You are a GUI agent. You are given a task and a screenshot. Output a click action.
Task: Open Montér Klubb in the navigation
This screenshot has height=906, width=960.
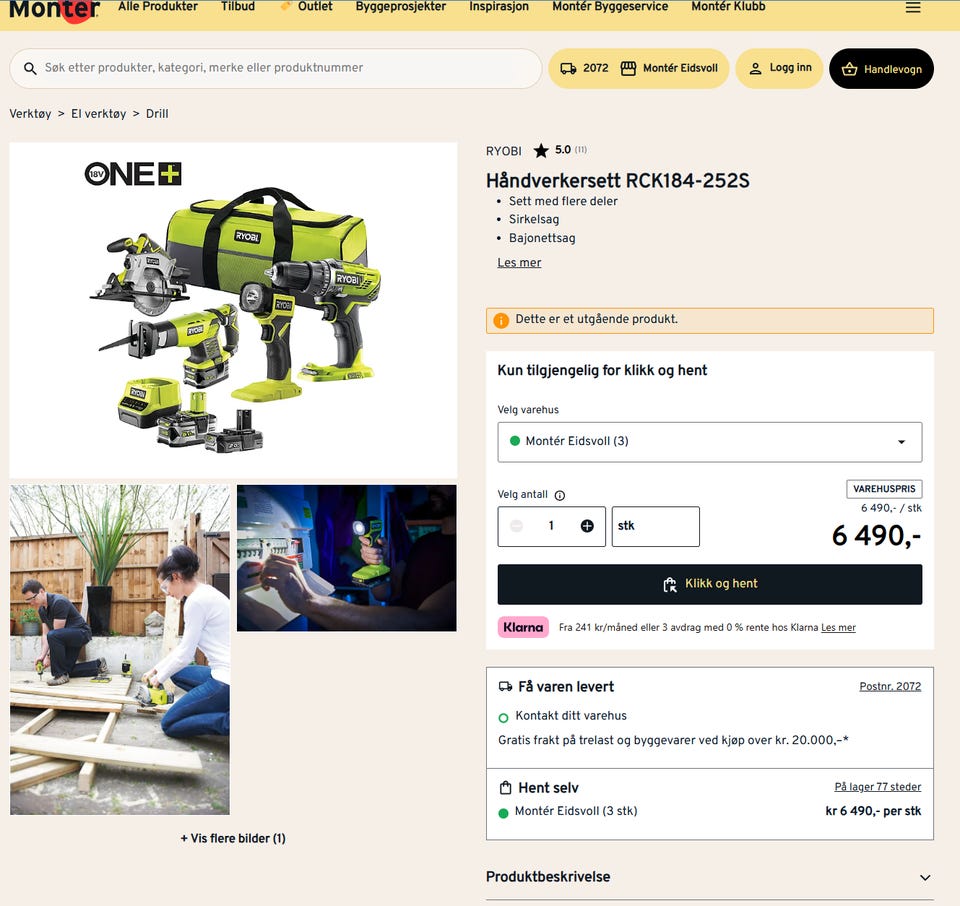[729, 7]
